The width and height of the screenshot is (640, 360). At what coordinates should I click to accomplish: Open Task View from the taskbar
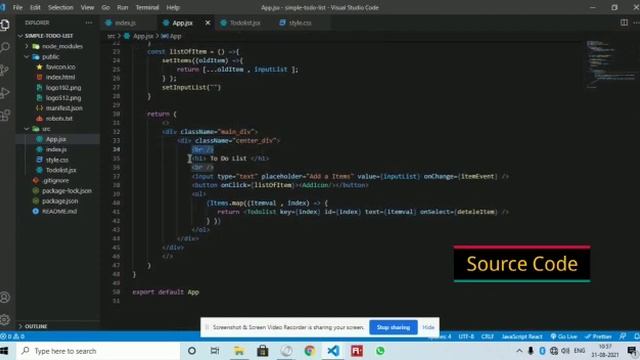pos(215,351)
